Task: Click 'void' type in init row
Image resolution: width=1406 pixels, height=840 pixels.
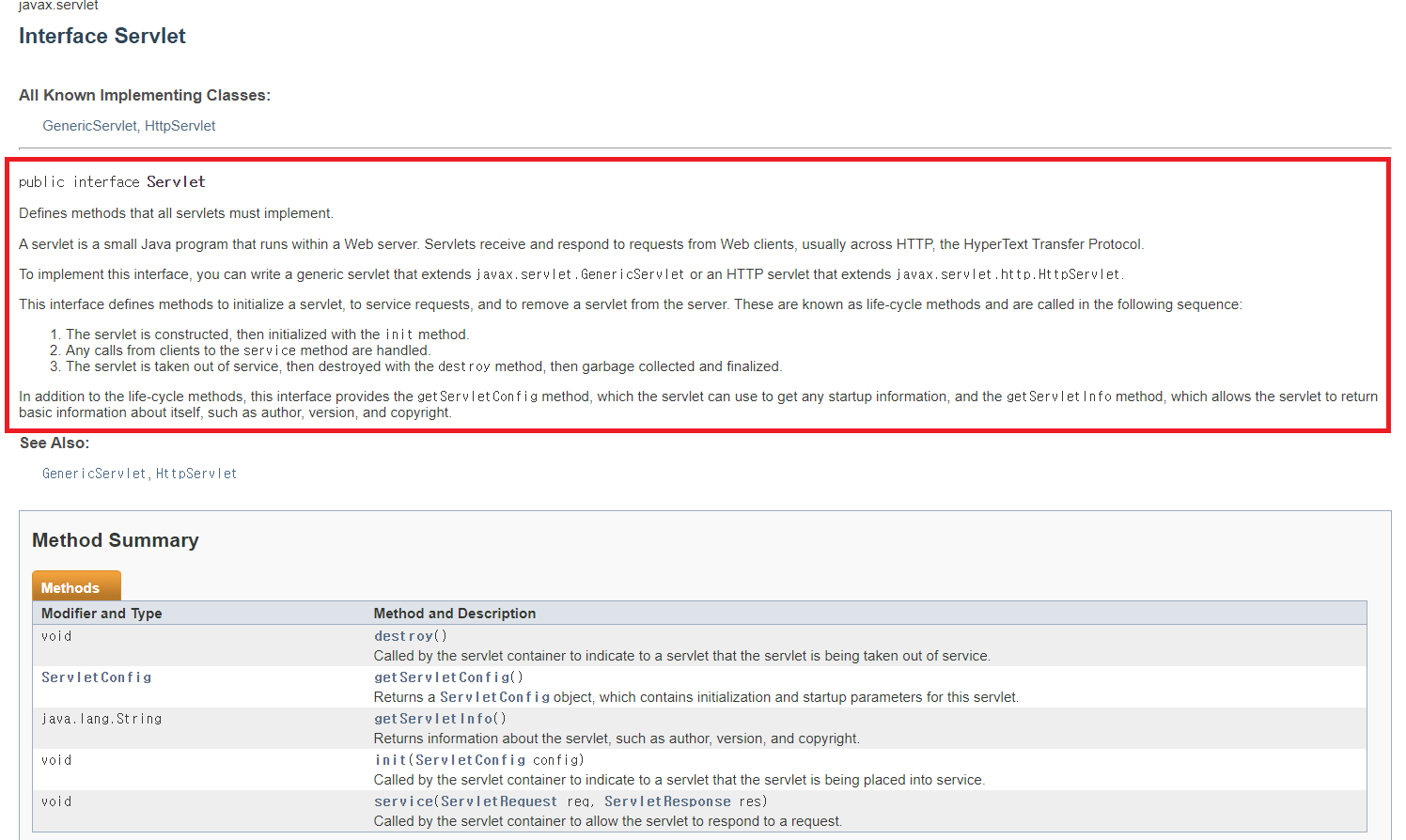Action: (x=56, y=760)
